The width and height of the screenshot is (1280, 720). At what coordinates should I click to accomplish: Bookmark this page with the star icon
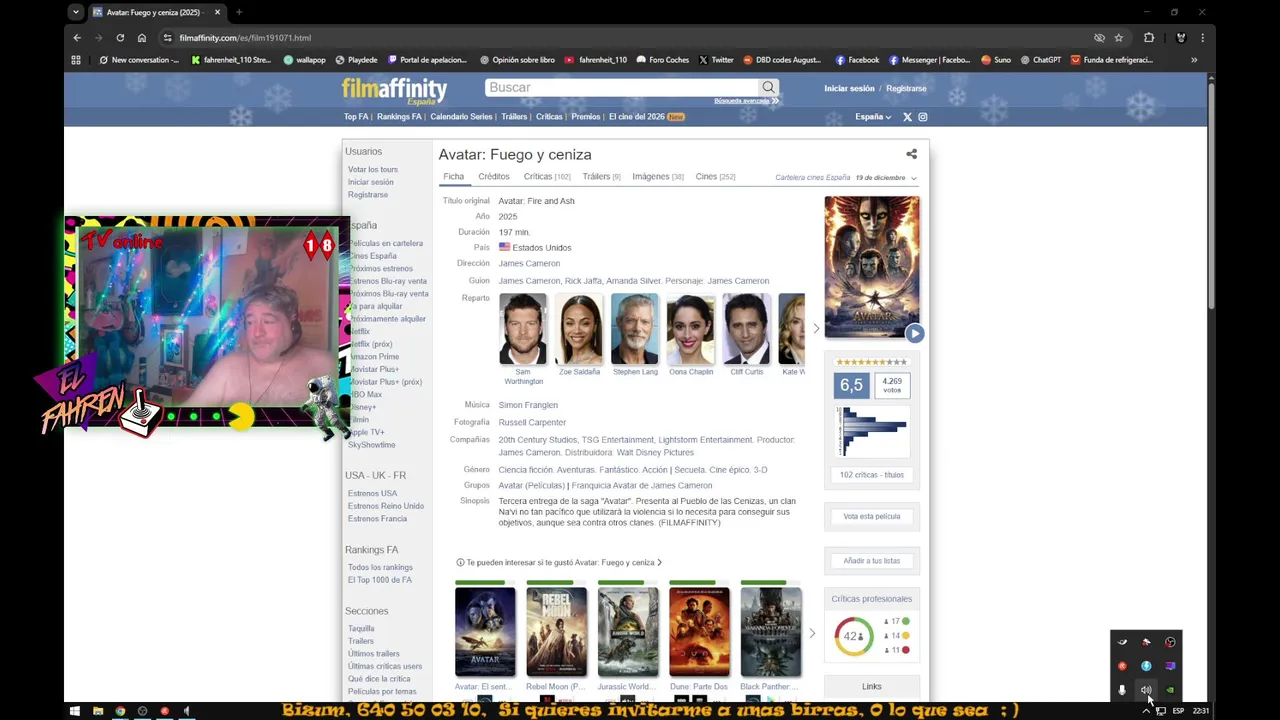click(x=1119, y=38)
